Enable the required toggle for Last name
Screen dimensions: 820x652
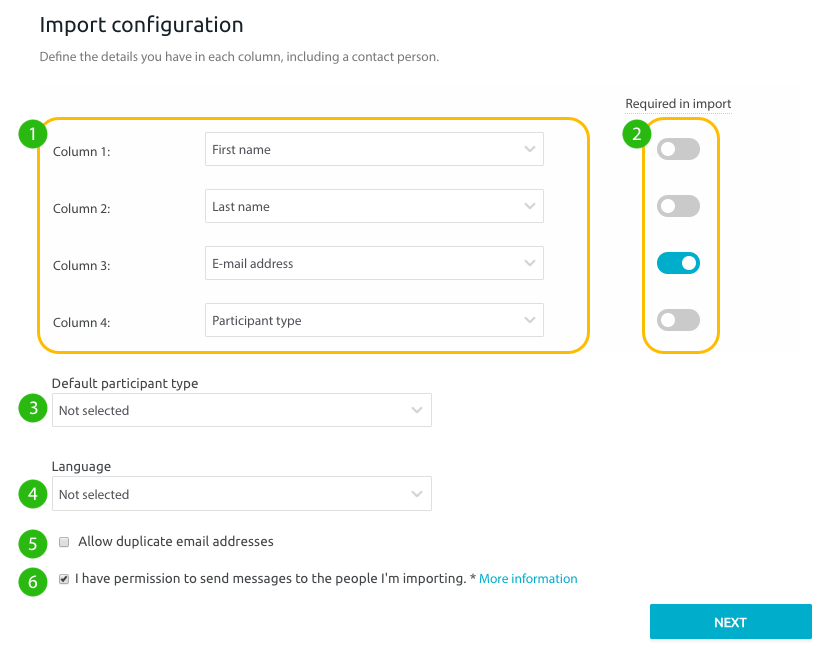tap(678, 206)
